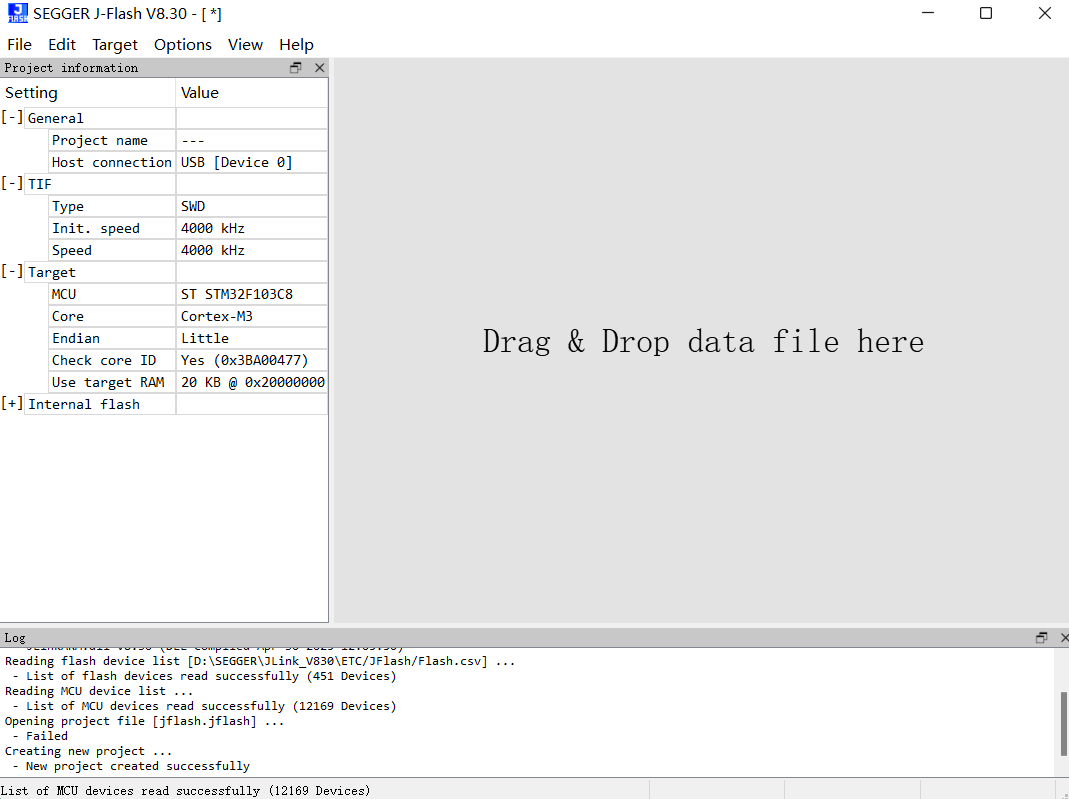Click the Drag & Drop data file area
The width and height of the screenshot is (1069, 799).
[x=703, y=341]
